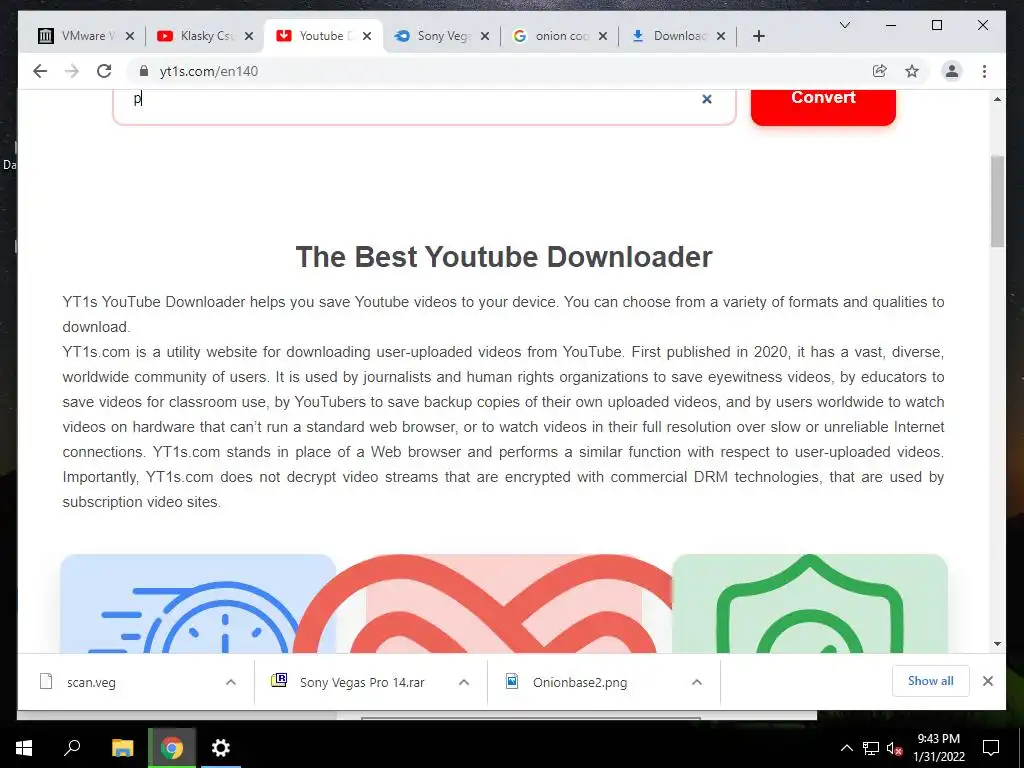Screen dimensions: 1024x768
Task: Close the onion Google search tab
Action: (x=603, y=36)
